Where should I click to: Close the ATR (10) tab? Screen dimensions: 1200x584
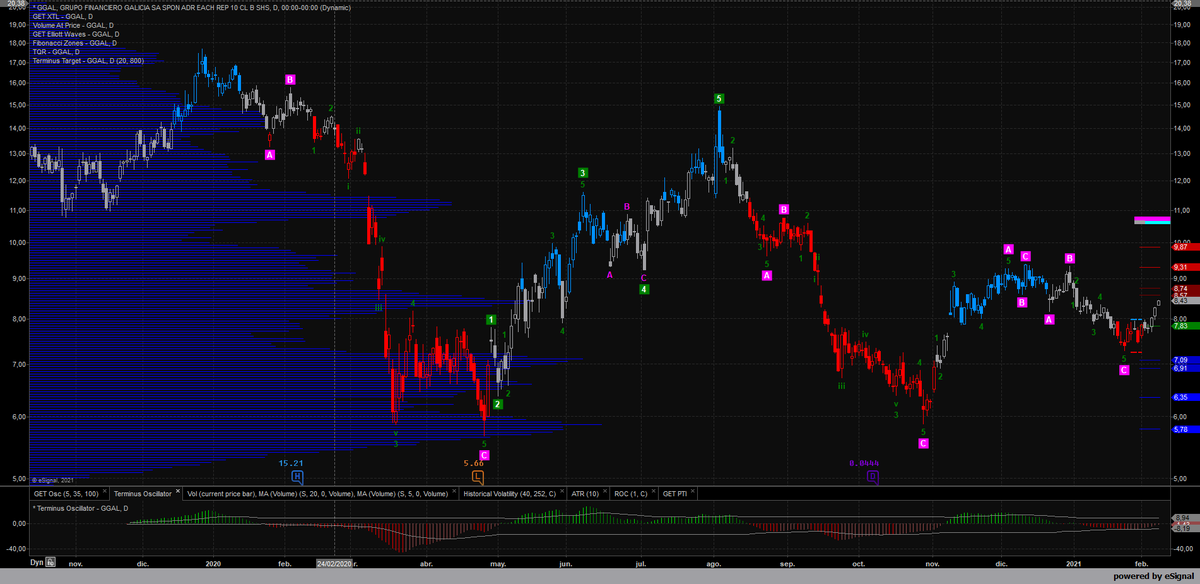tap(604, 493)
